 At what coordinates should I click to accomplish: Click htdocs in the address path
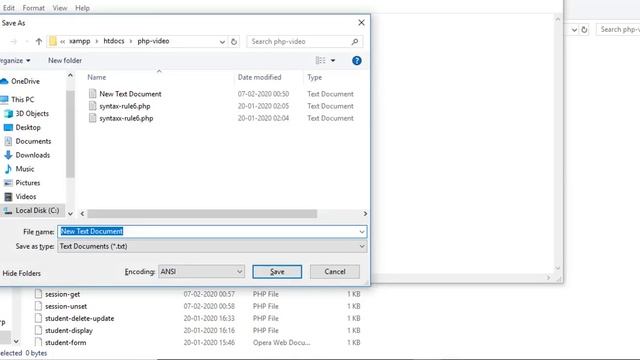114,41
